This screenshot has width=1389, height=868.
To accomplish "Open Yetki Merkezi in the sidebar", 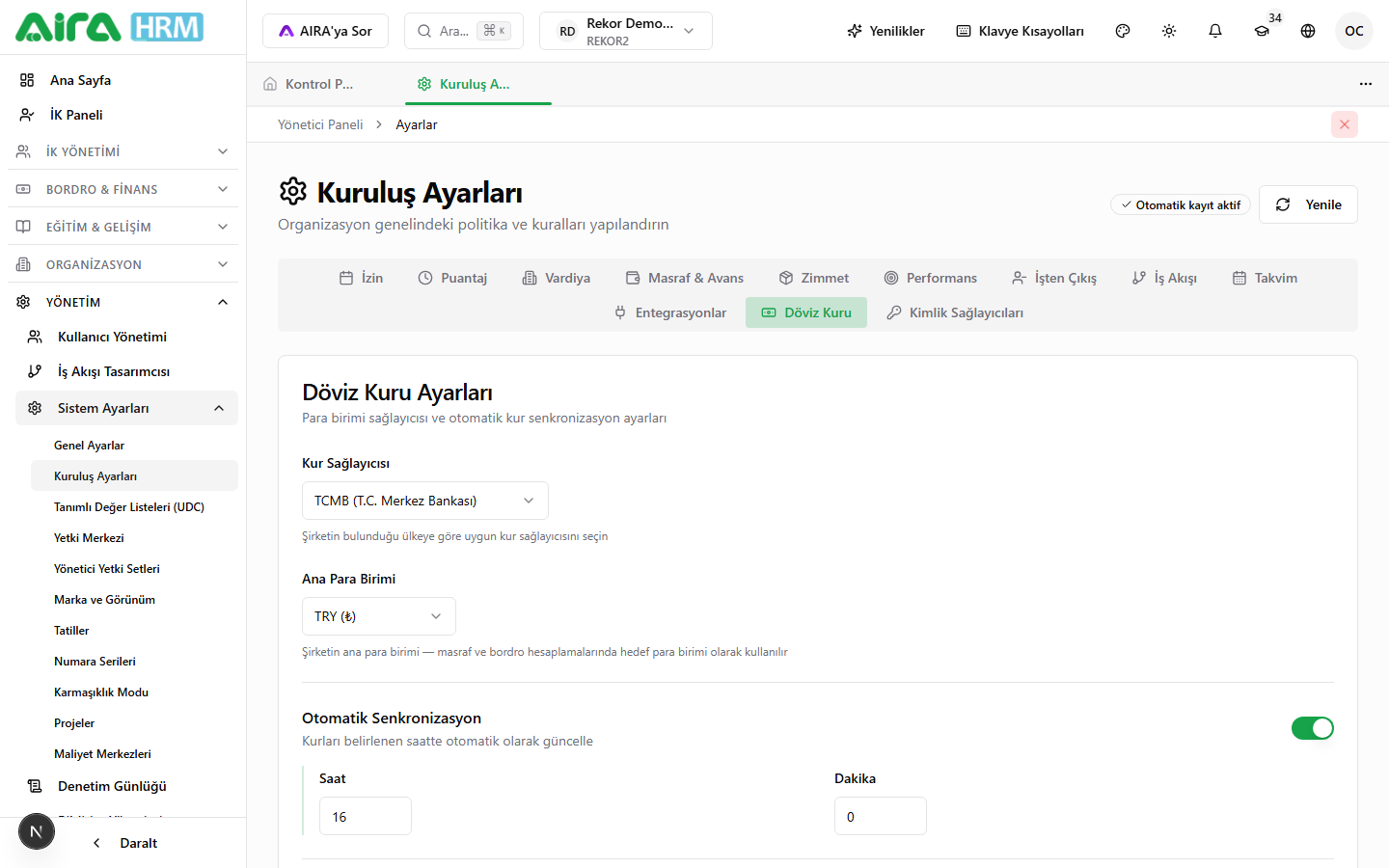I will (x=134, y=538).
